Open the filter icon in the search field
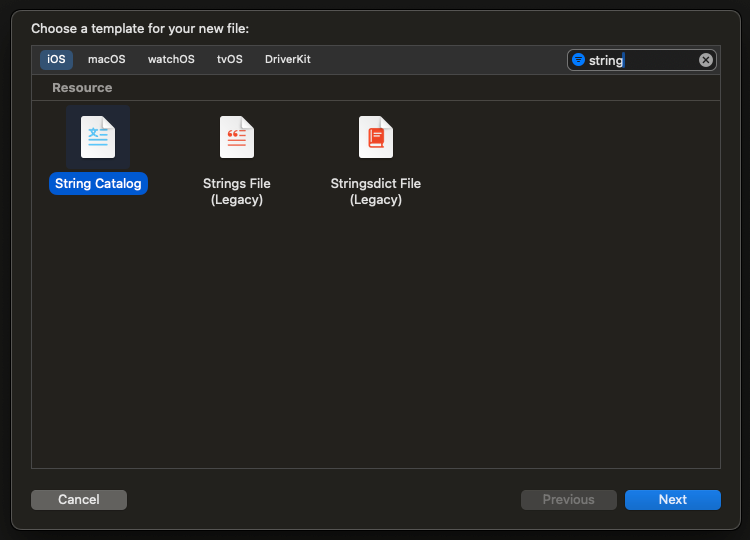Screen dimensions: 750x540 (x=578, y=60)
